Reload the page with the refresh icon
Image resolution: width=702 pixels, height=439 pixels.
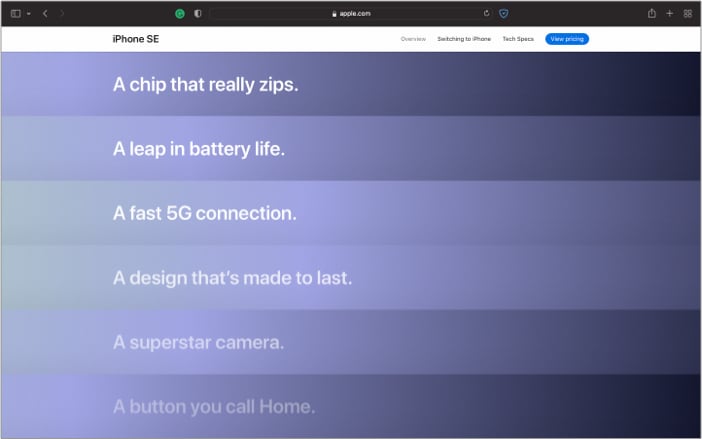coord(486,13)
